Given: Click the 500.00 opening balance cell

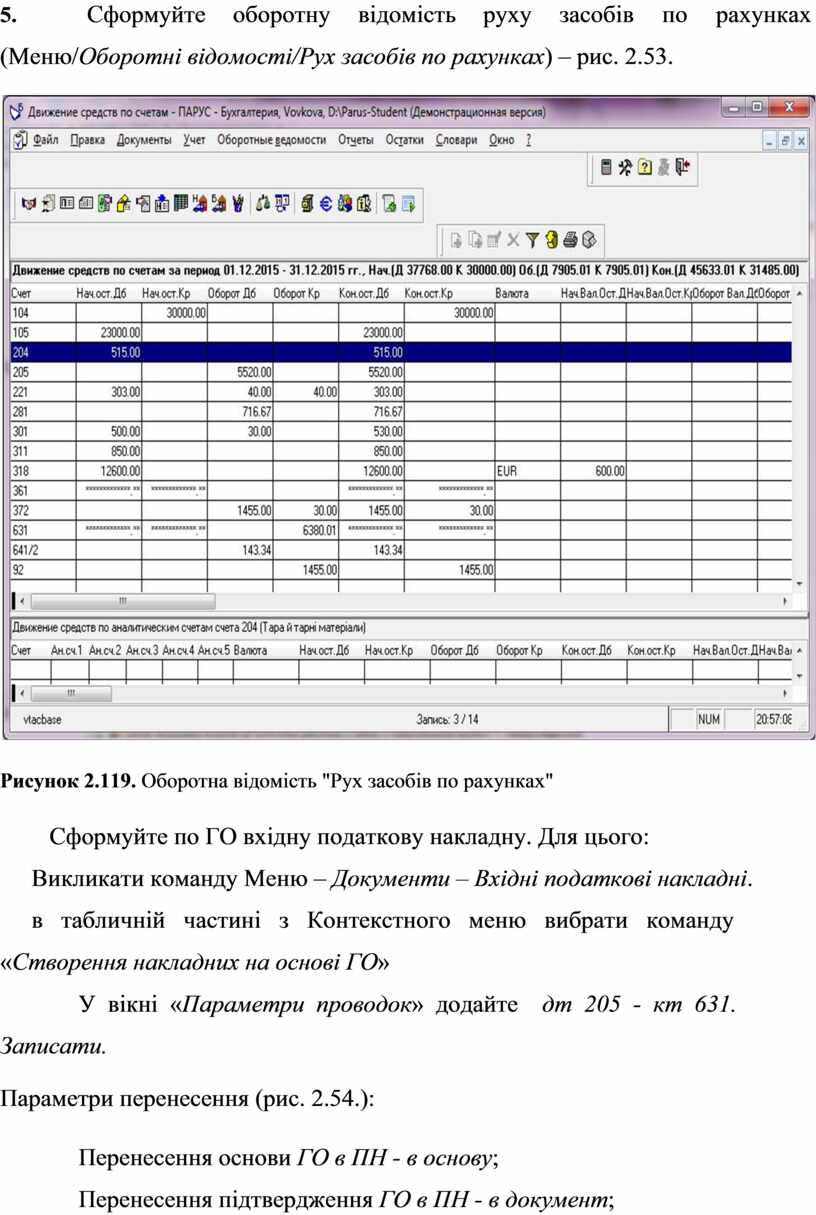Looking at the screenshot, I should click(x=109, y=432).
